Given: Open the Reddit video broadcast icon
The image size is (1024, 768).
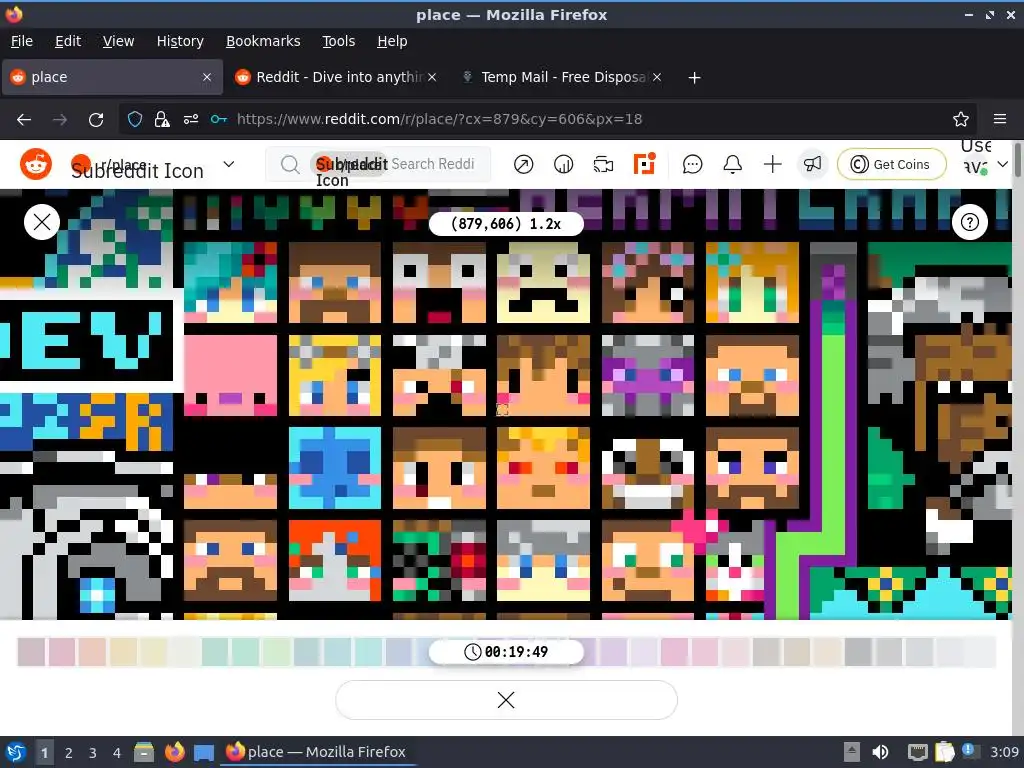Looking at the screenshot, I should point(603,165).
